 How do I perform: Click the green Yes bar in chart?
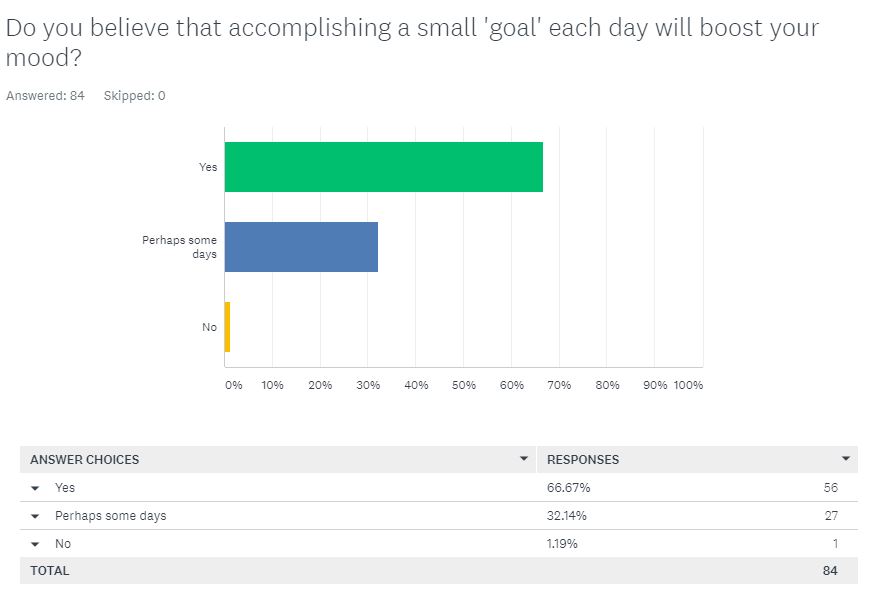pyautogui.click(x=383, y=167)
